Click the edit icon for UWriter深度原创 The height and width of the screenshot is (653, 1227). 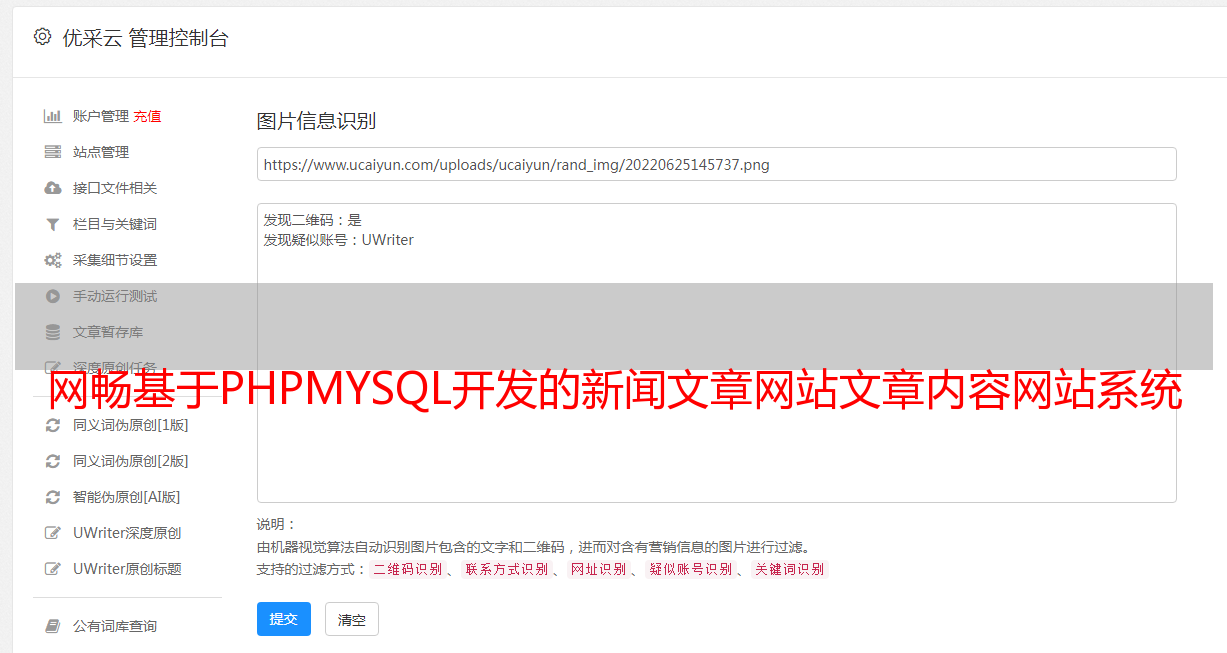52,533
